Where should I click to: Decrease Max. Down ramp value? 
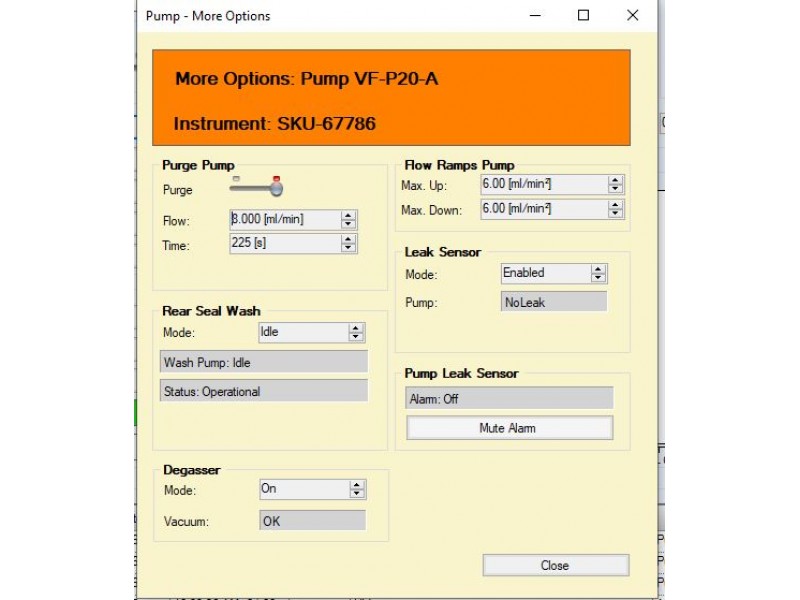(615, 214)
